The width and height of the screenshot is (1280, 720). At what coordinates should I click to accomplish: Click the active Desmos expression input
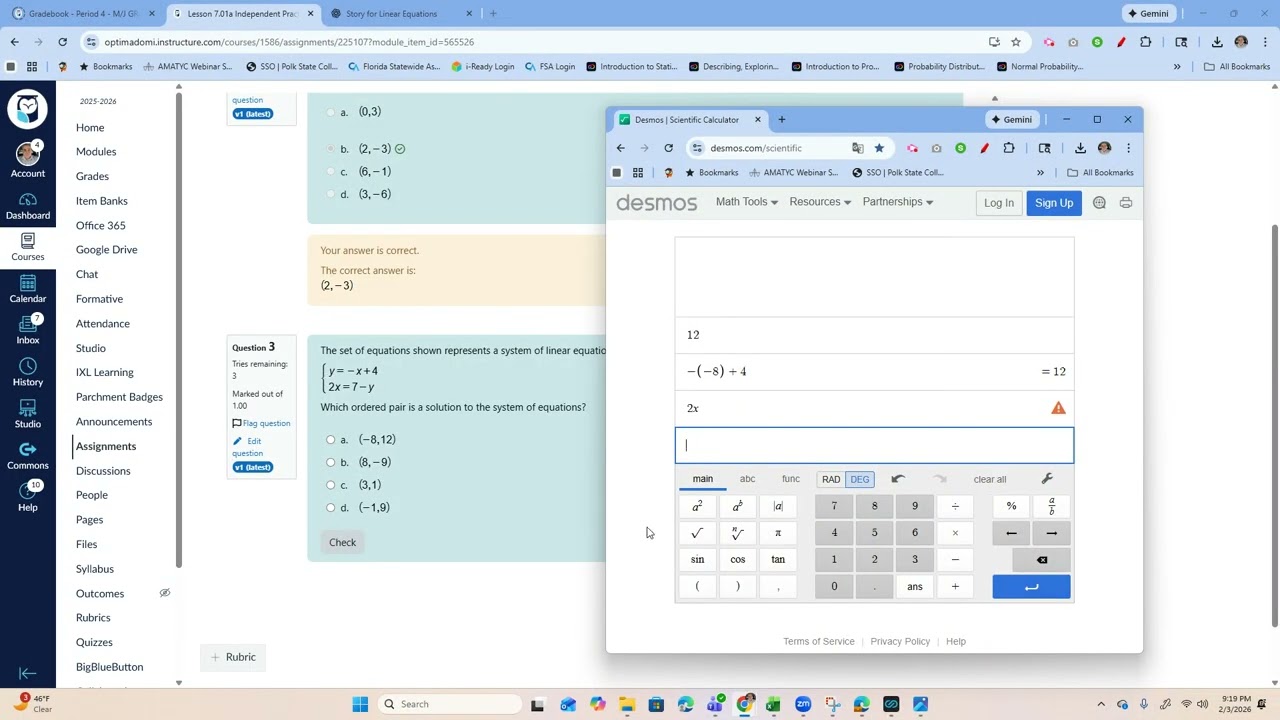click(874, 445)
